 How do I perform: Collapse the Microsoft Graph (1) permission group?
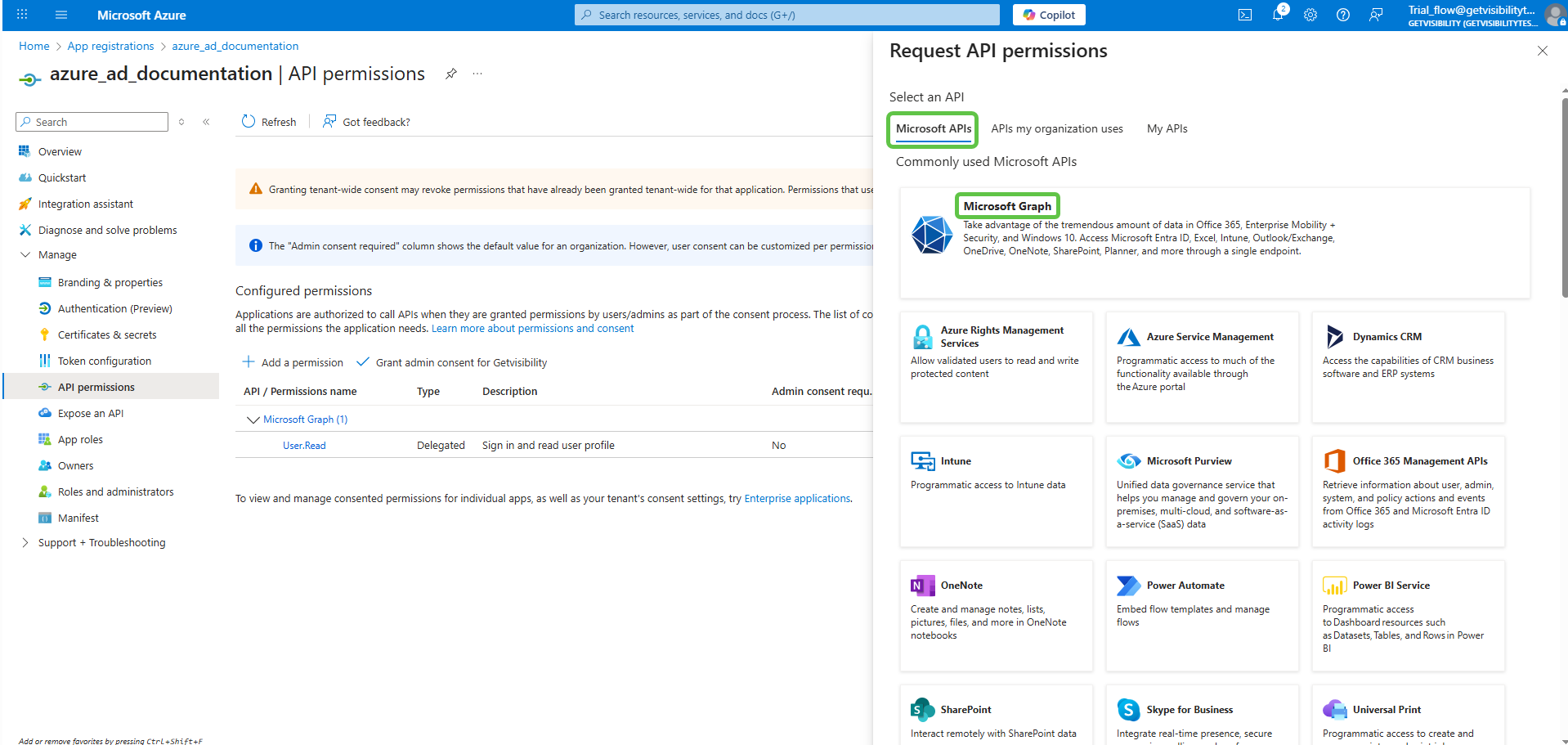(253, 420)
